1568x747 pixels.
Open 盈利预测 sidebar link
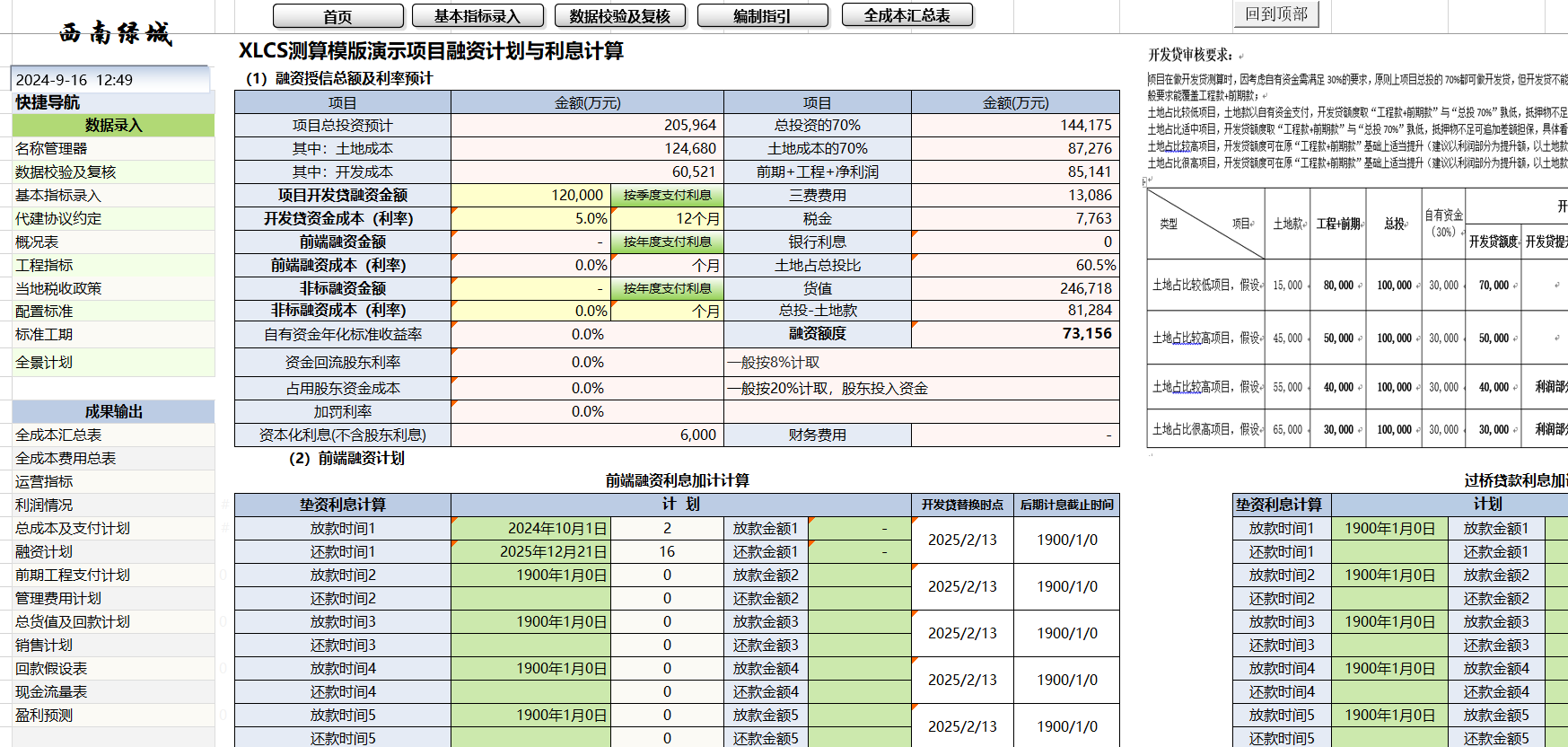click(44, 716)
